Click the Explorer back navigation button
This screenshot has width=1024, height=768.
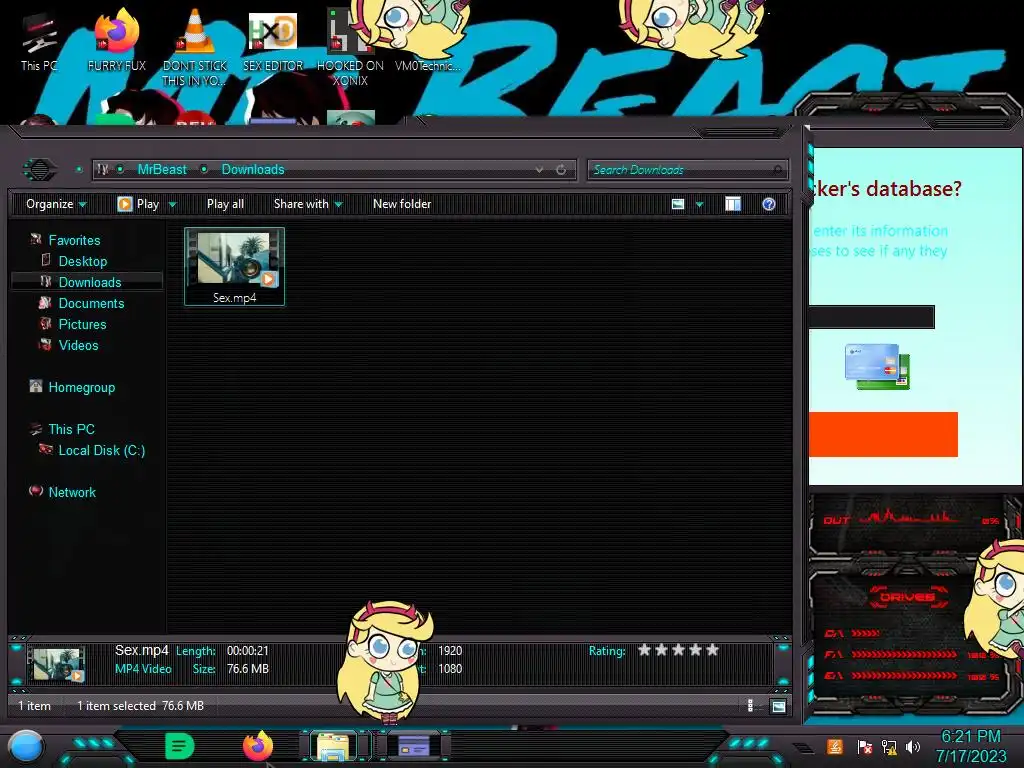(x=40, y=170)
